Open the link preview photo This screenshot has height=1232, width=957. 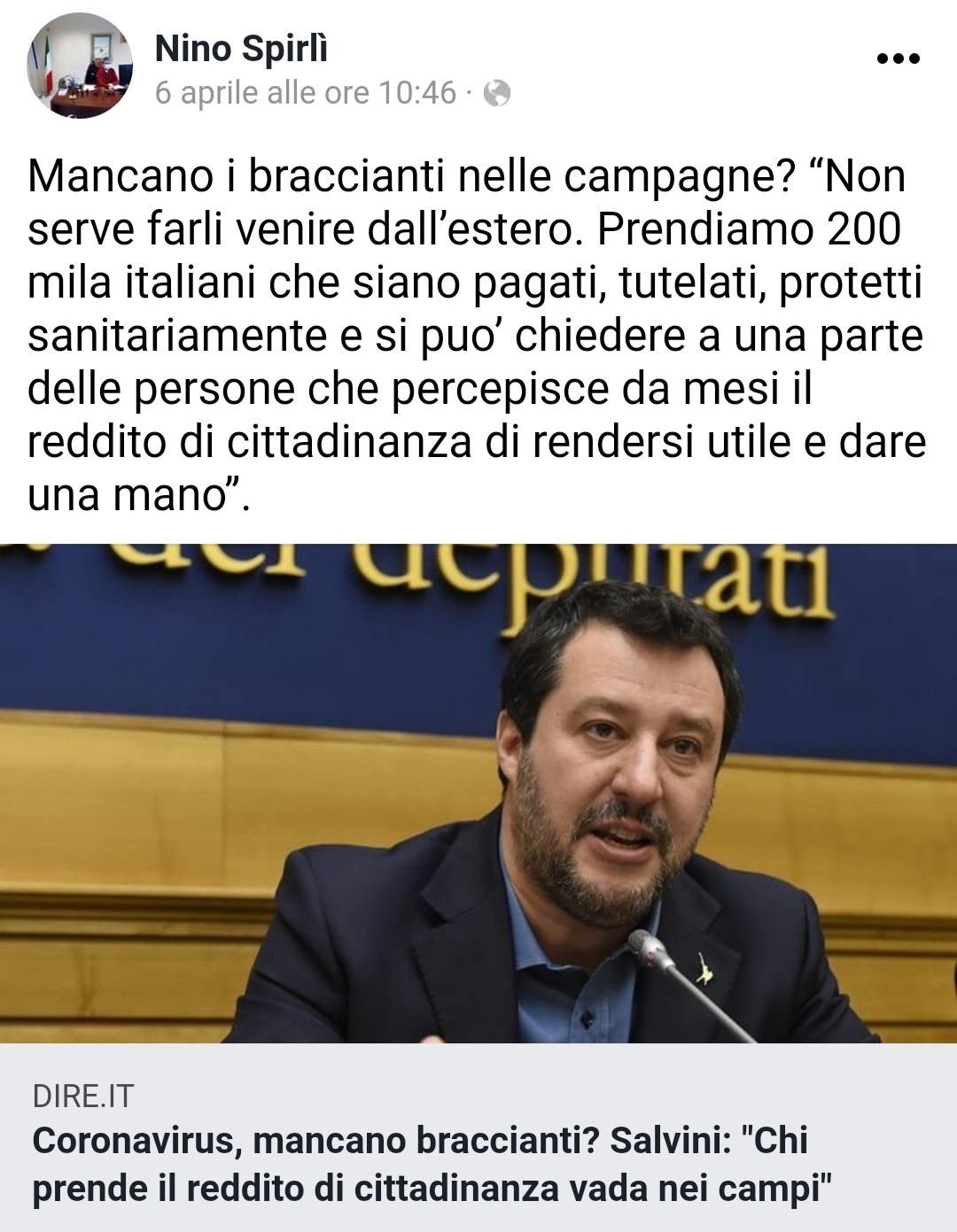click(x=478, y=794)
